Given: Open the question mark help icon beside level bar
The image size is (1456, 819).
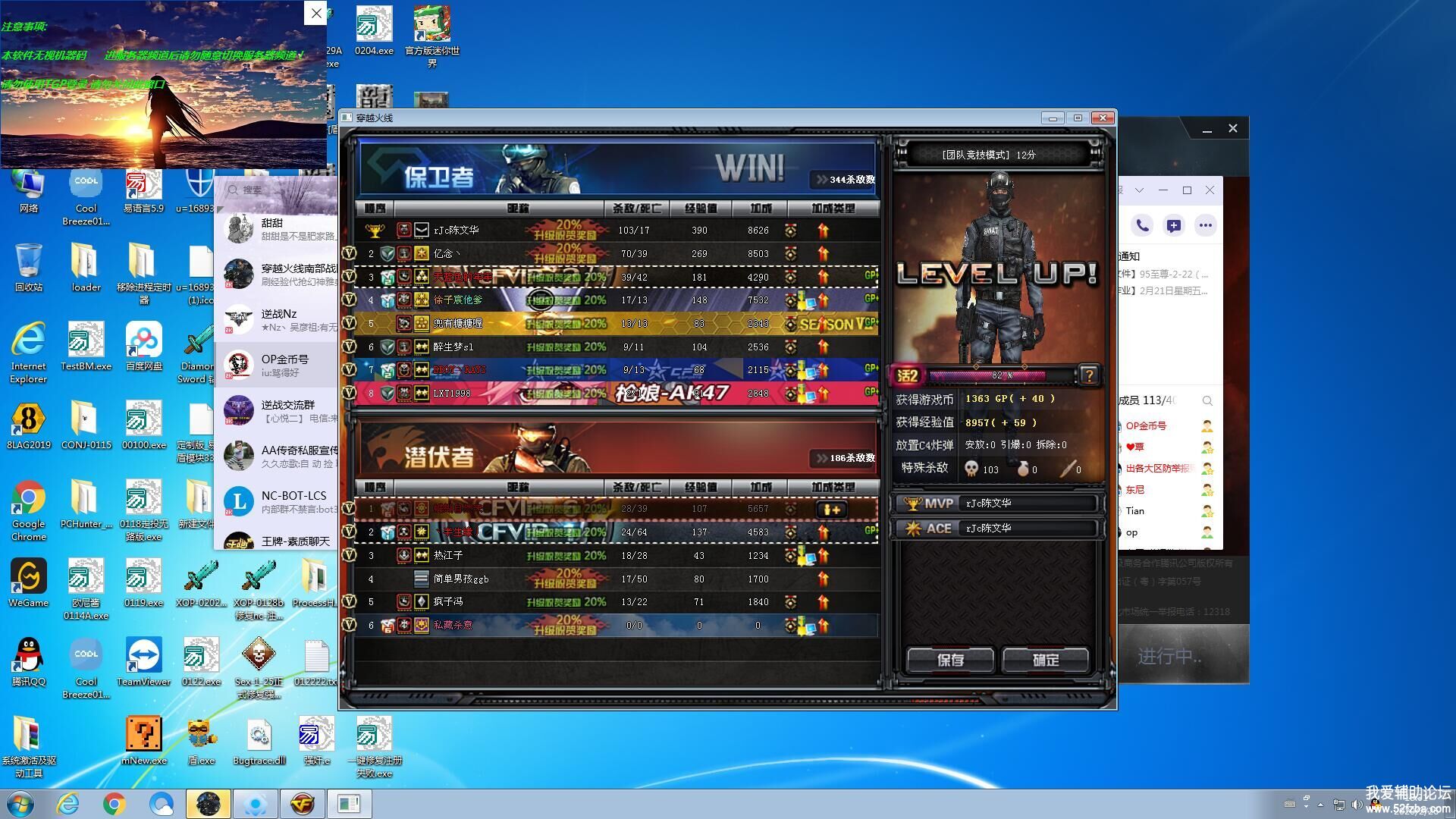Looking at the screenshot, I should 1088,375.
